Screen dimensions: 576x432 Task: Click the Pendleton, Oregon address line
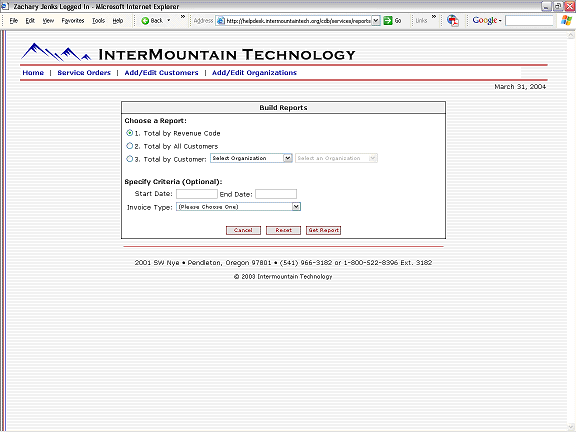[283, 263]
